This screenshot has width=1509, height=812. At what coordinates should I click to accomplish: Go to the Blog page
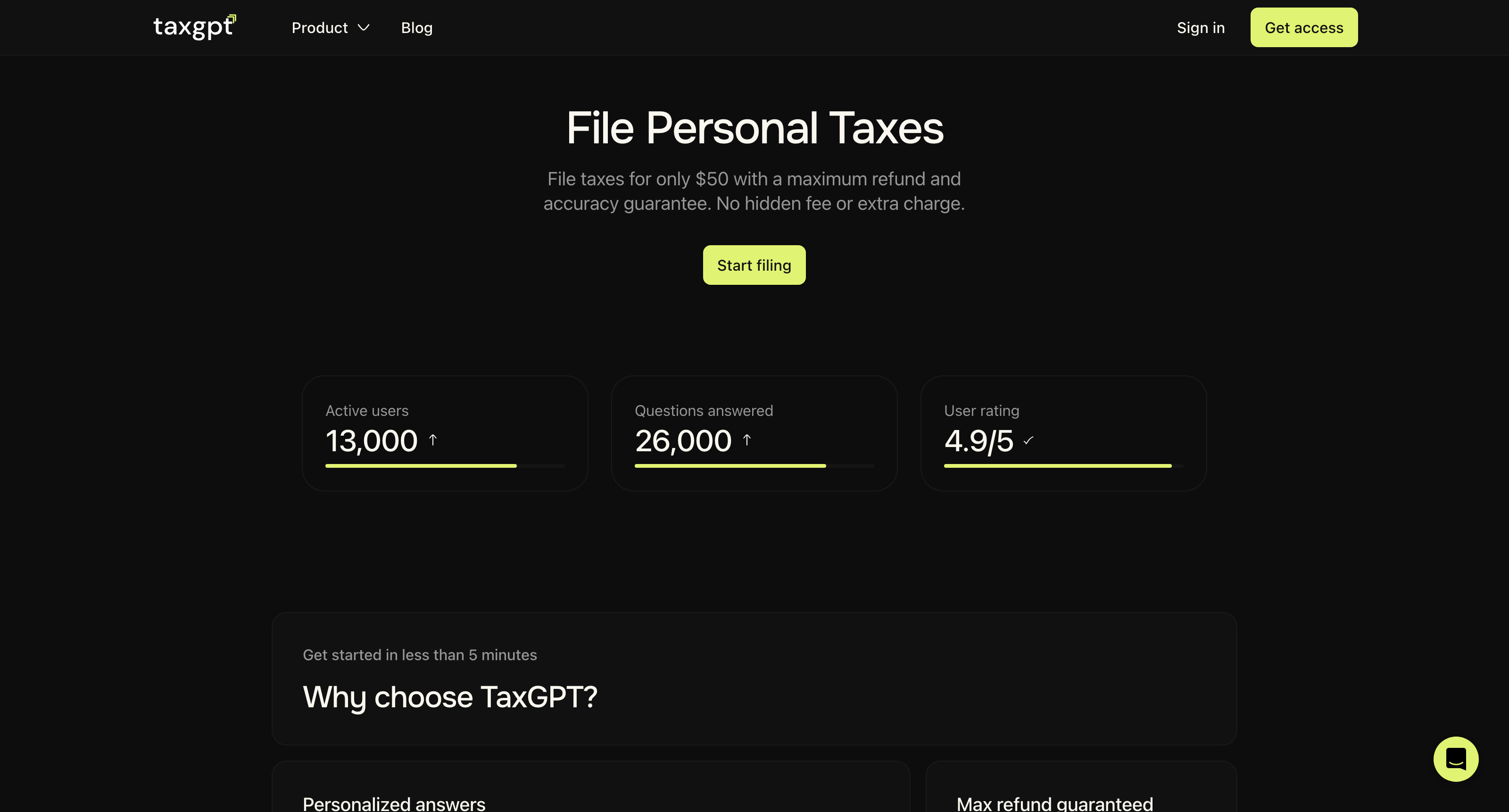coord(416,27)
